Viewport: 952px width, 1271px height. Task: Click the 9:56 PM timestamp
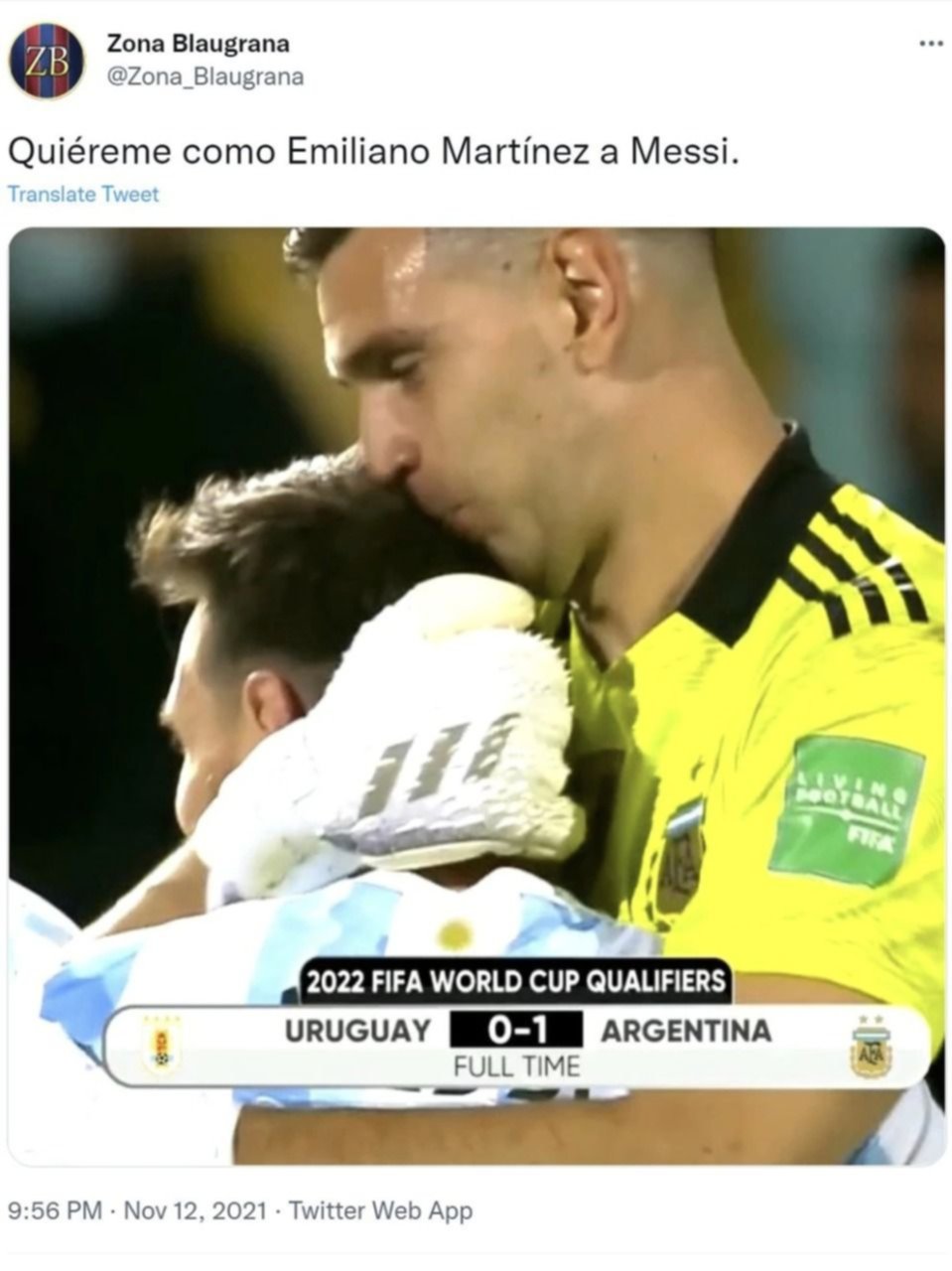pyautogui.click(x=55, y=1211)
